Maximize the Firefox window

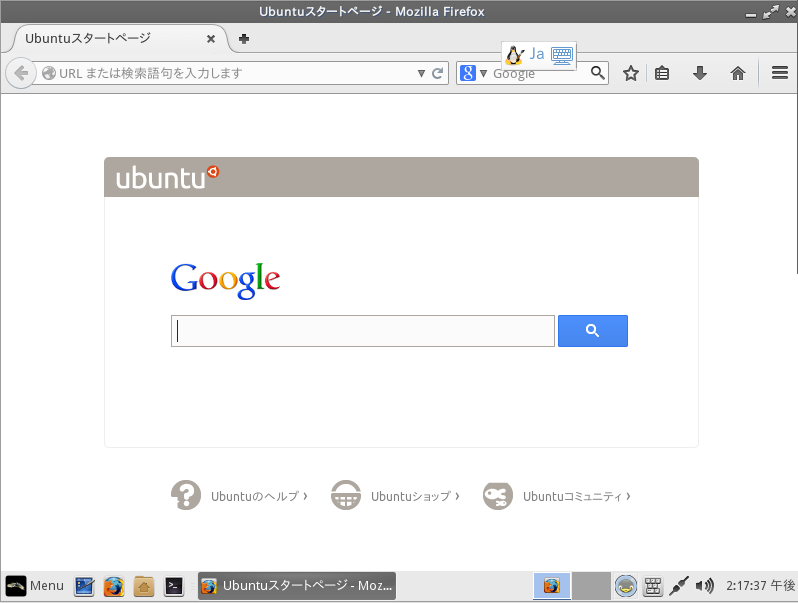pyautogui.click(x=771, y=12)
